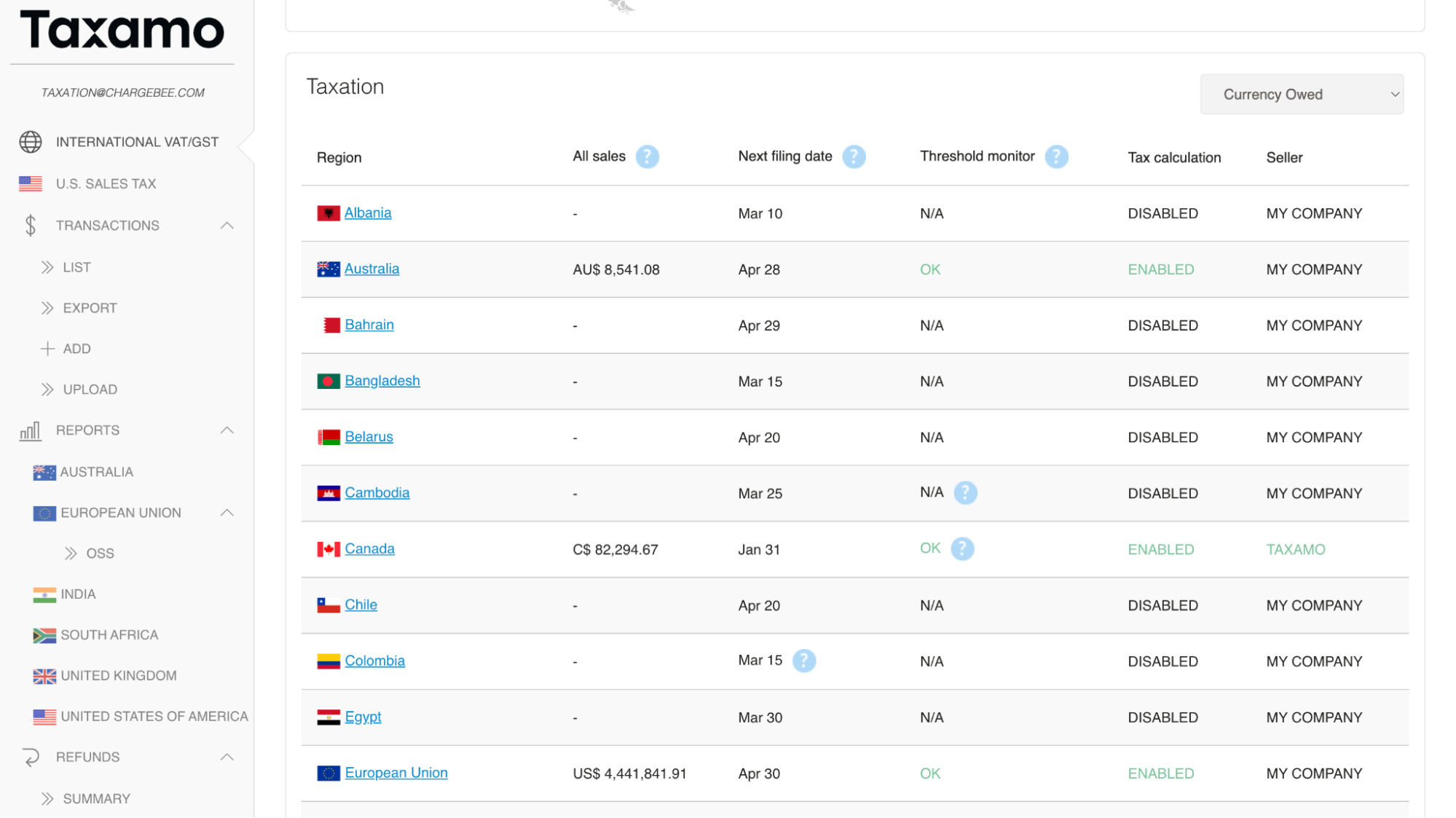Click the International VAT/GST globe icon

click(x=31, y=142)
